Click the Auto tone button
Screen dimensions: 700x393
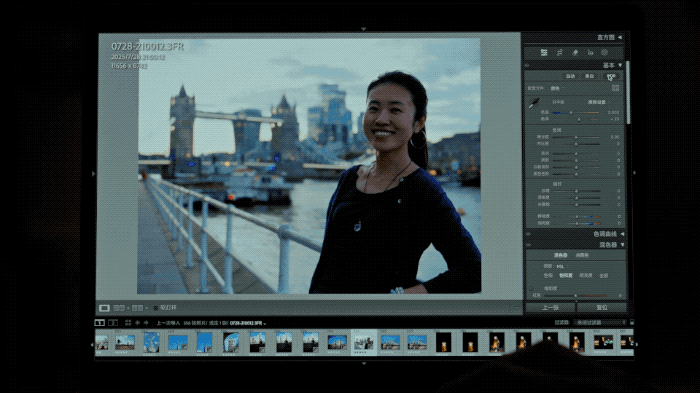[570, 76]
